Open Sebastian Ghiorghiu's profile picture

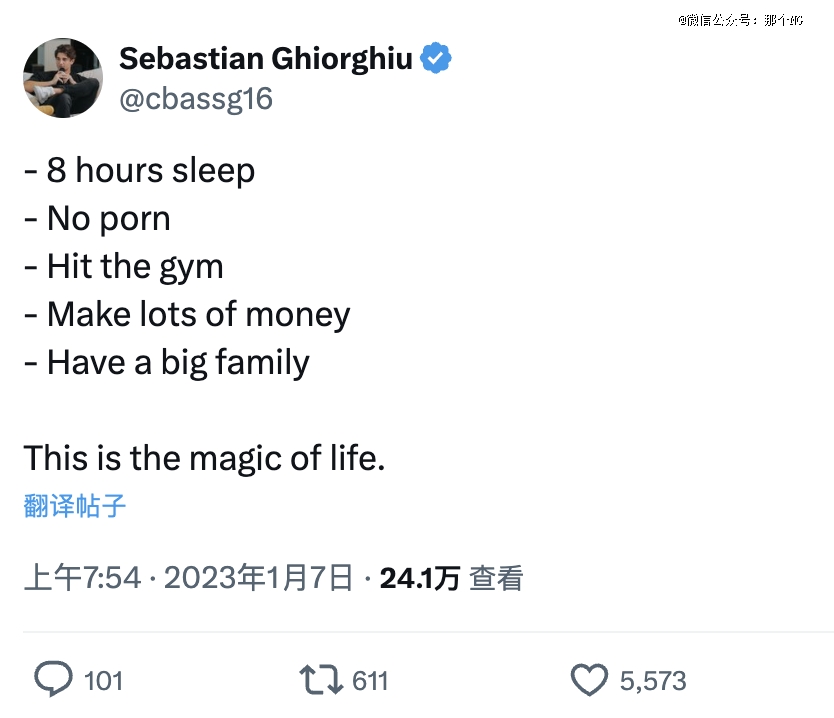point(63,78)
